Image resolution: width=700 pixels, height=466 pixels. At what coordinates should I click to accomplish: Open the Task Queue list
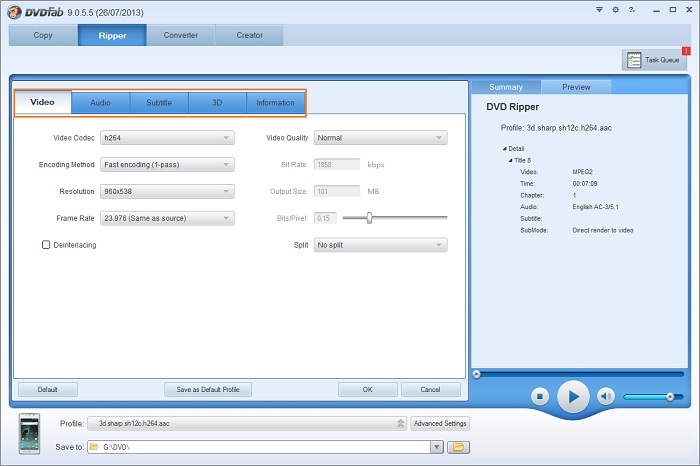(654, 60)
